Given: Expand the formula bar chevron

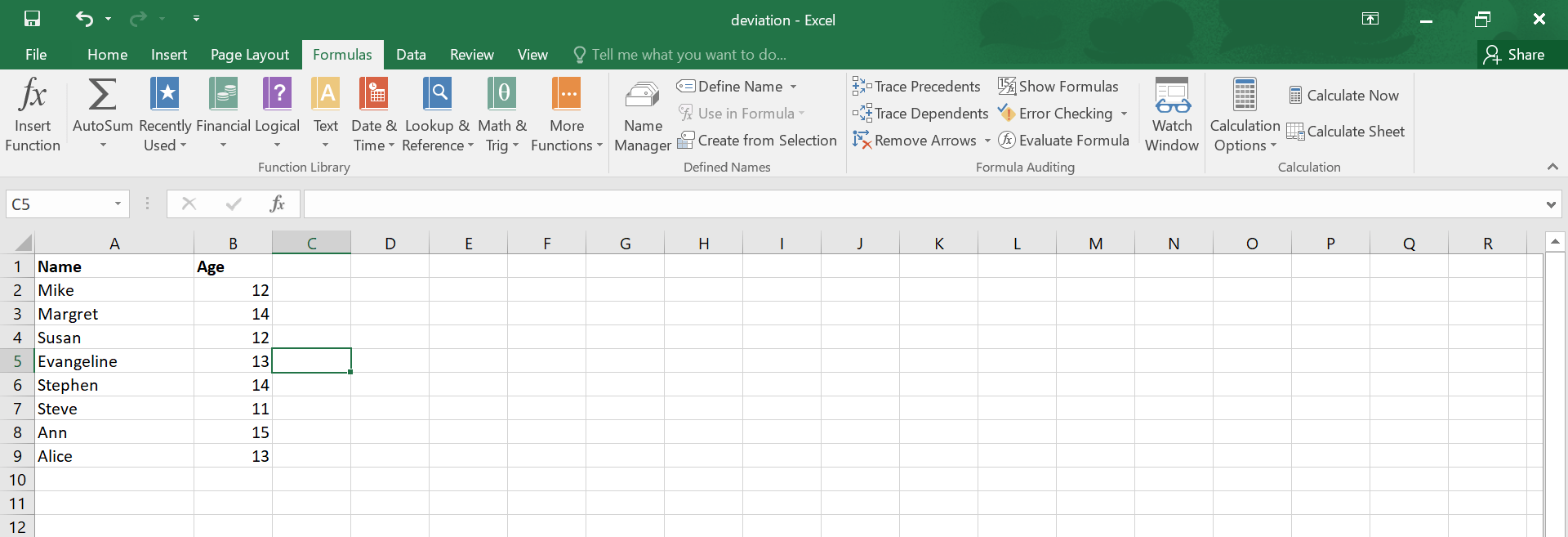Looking at the screenshot, I should 1551,204.
